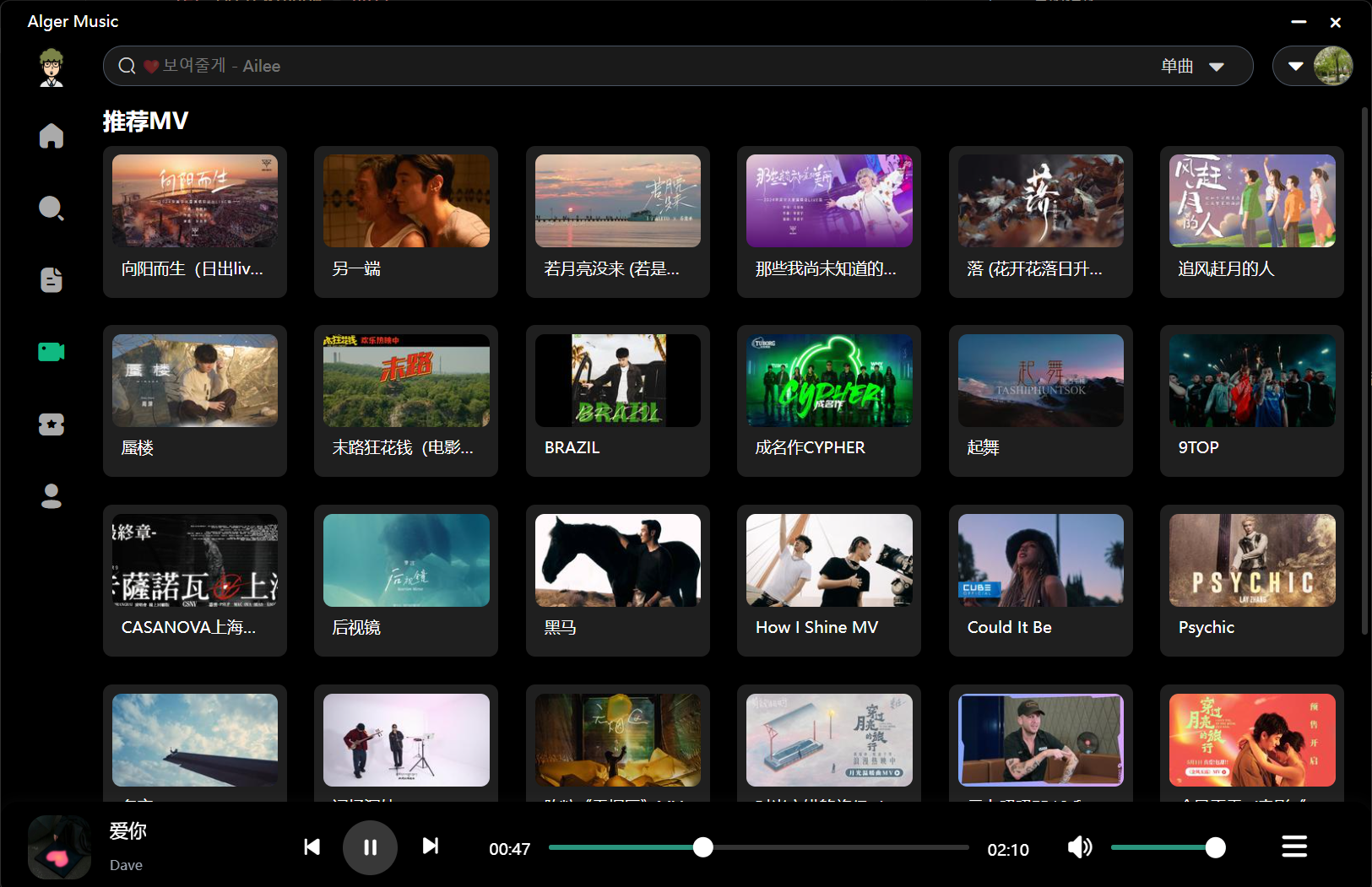Open the BRAZIL MV thumbnail
This screenshot has width=1372, height=887.
click(x=617, y=381)
